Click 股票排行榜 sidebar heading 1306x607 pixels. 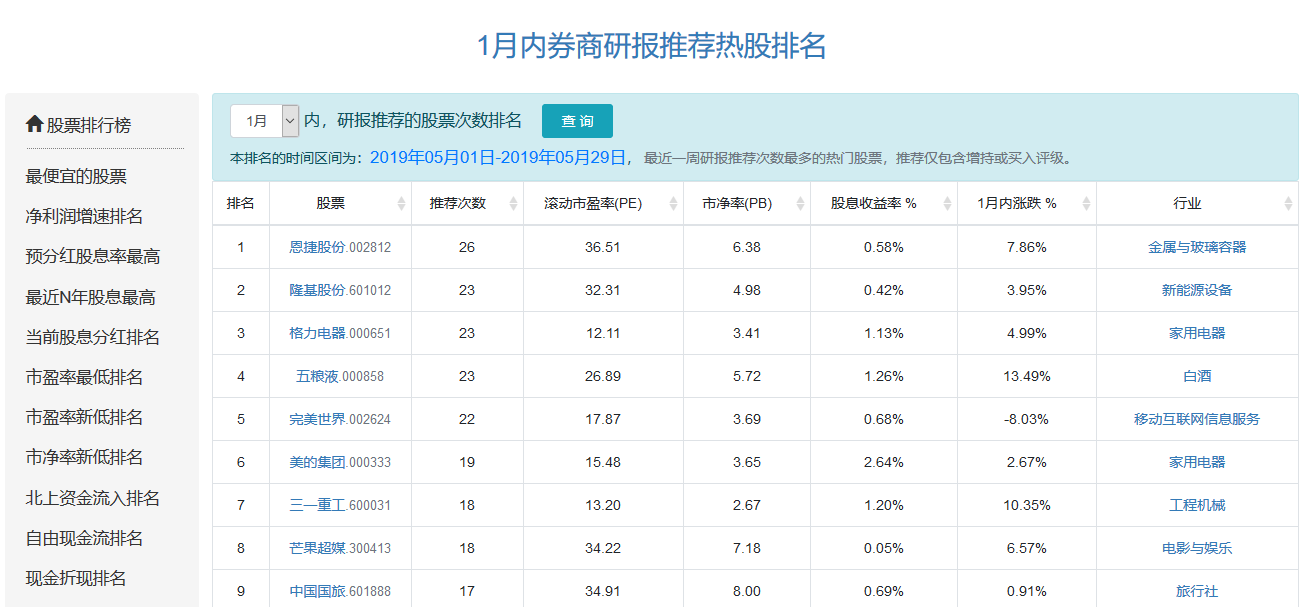click(89, 125)
